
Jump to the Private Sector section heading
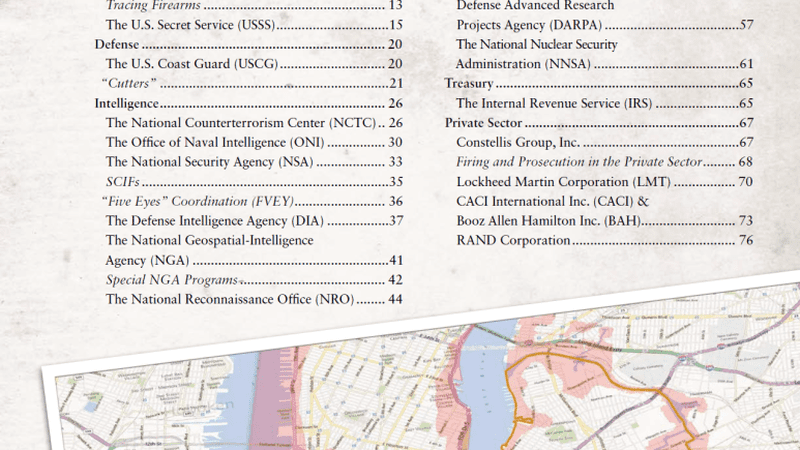tap(485, 123)
